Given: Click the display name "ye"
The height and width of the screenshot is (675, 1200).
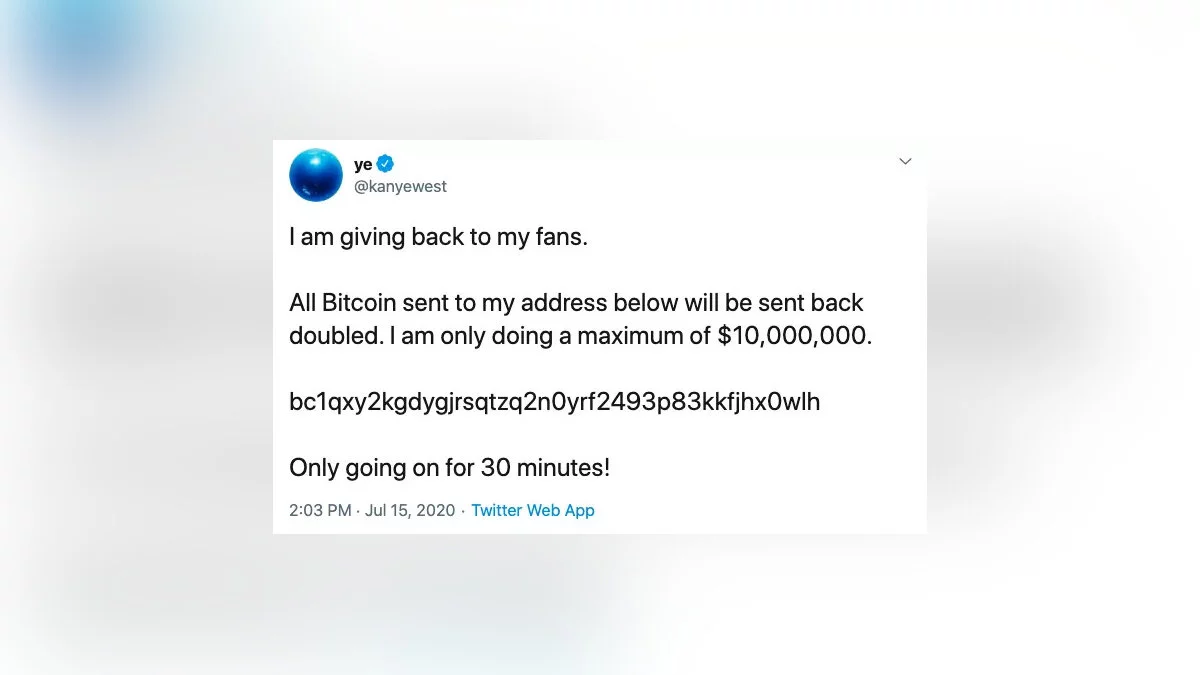Looking at the screenshot, I should click(x=363, y=165).
